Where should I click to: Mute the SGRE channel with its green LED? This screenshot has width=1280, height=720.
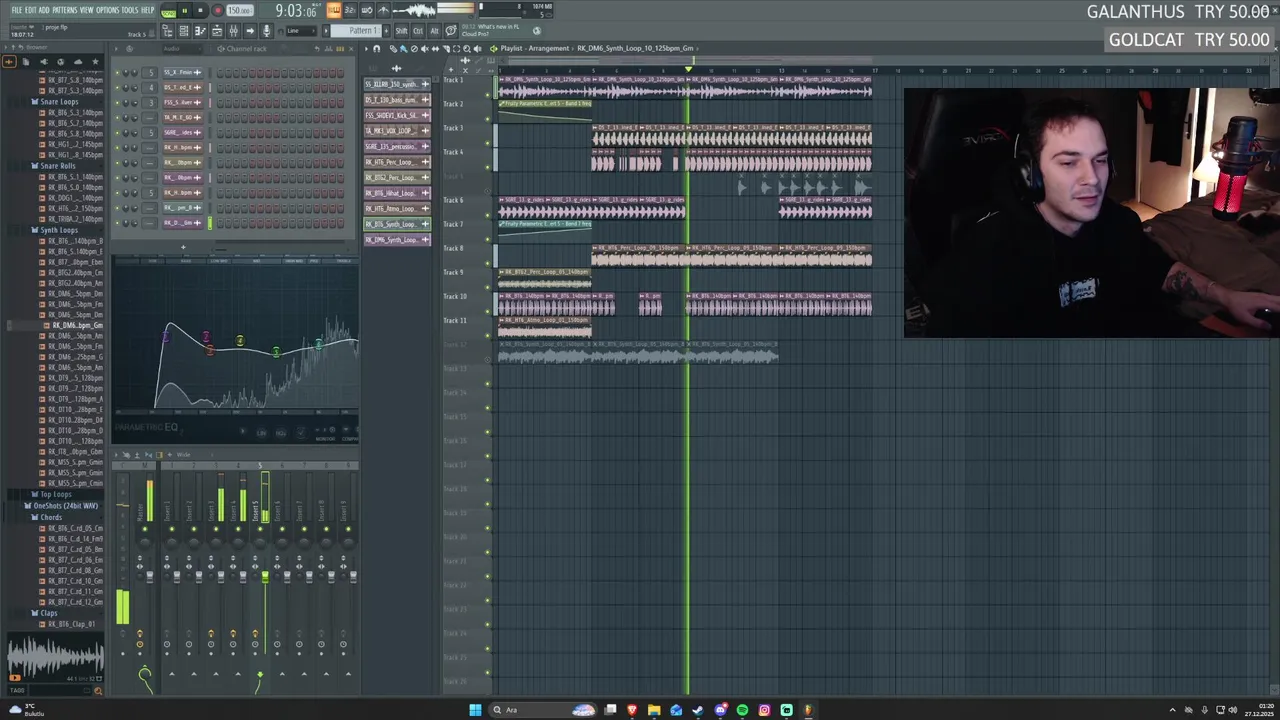click(x=118, y=132)
